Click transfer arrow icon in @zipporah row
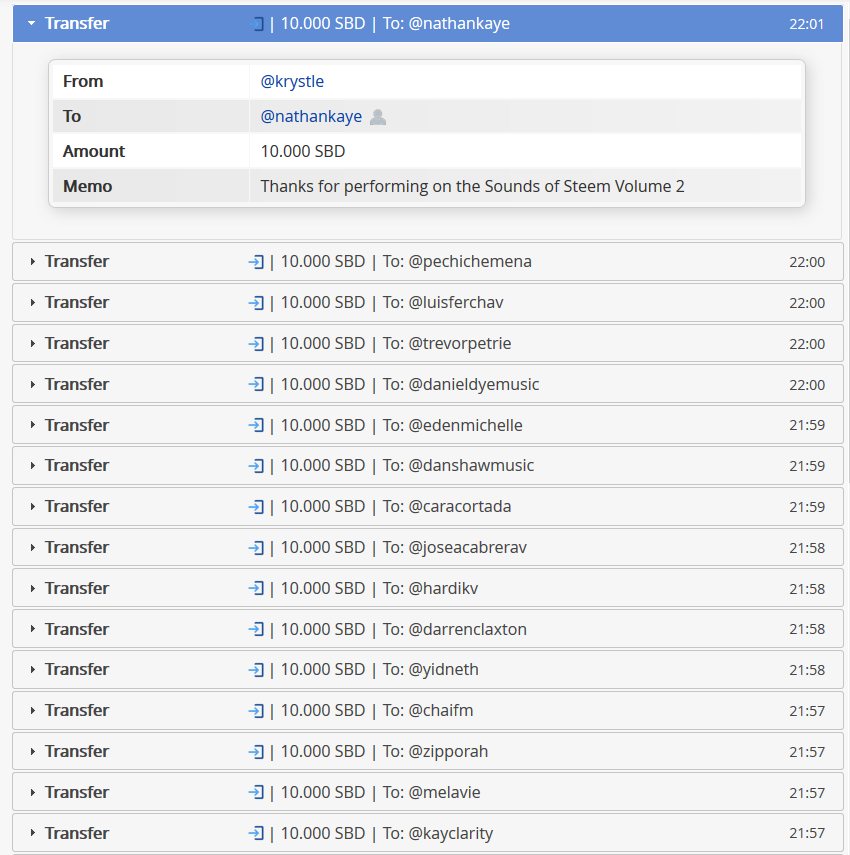This screenshot has height=855, width=850. pyautogui.click(x=256, y=752)
